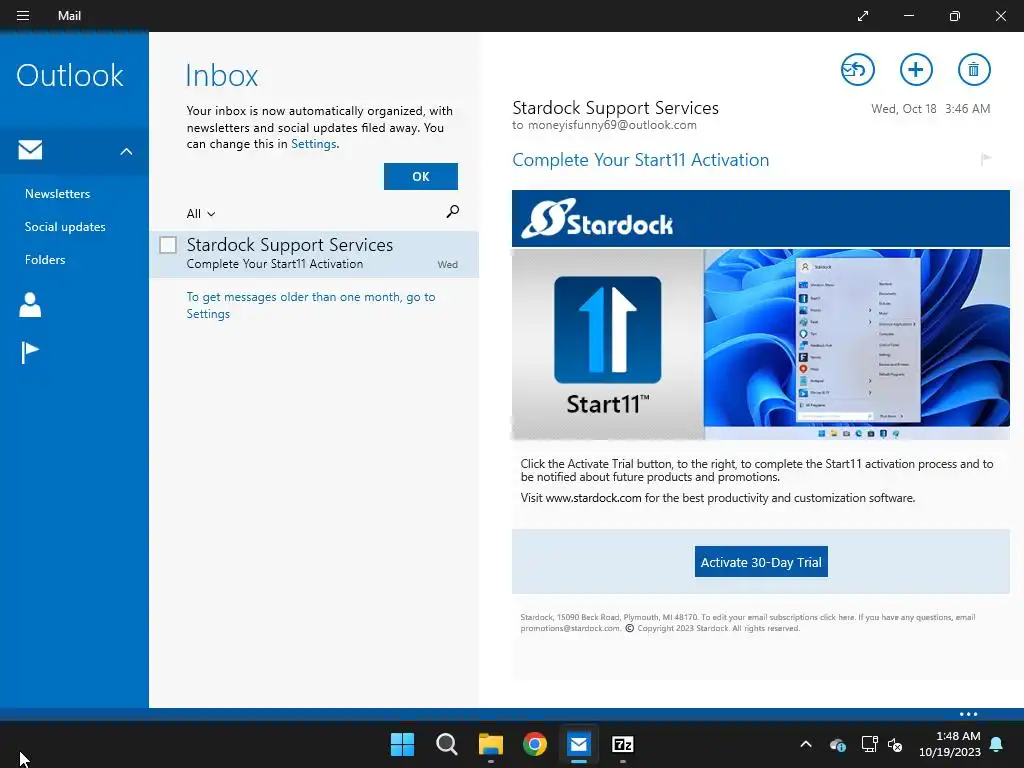Screen dimensions: 1024x768
Task: Click the Mail app icon in taskbar
Action: 579,744
